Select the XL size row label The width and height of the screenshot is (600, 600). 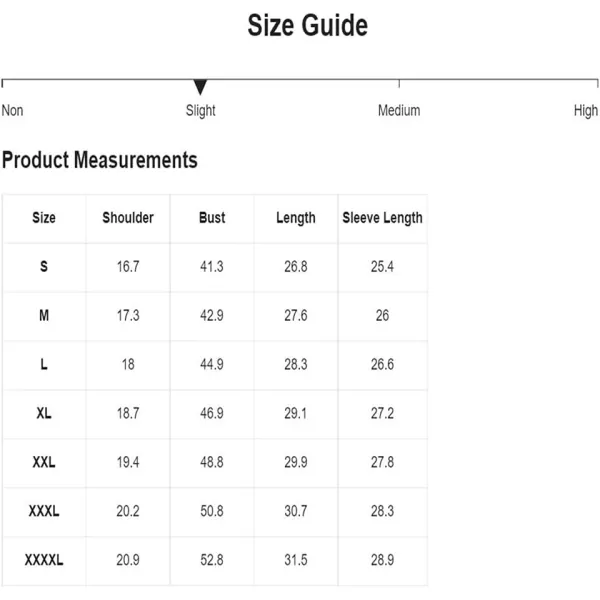click(44, 413)
